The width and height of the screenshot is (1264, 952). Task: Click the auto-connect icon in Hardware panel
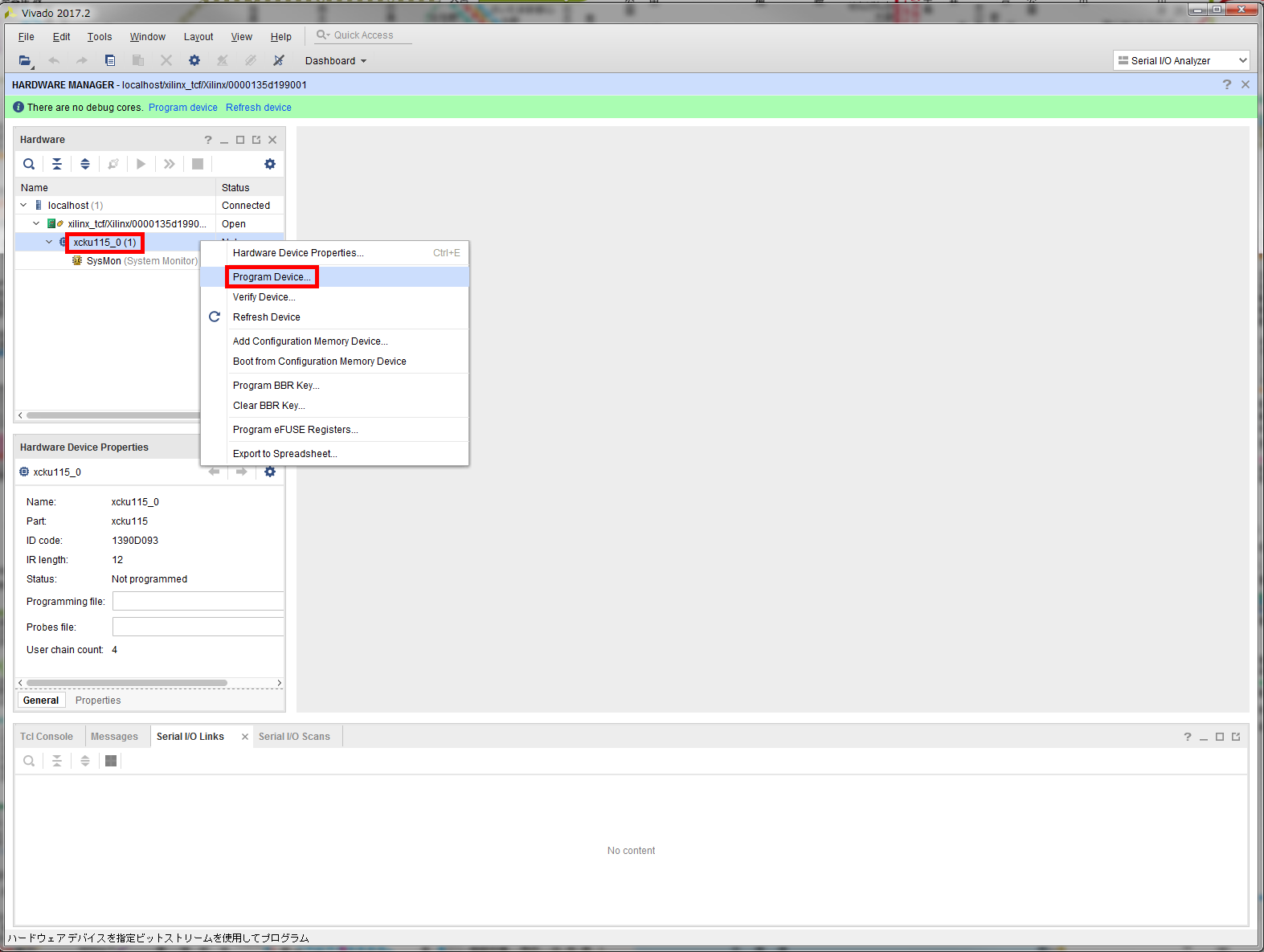point(113,164)
